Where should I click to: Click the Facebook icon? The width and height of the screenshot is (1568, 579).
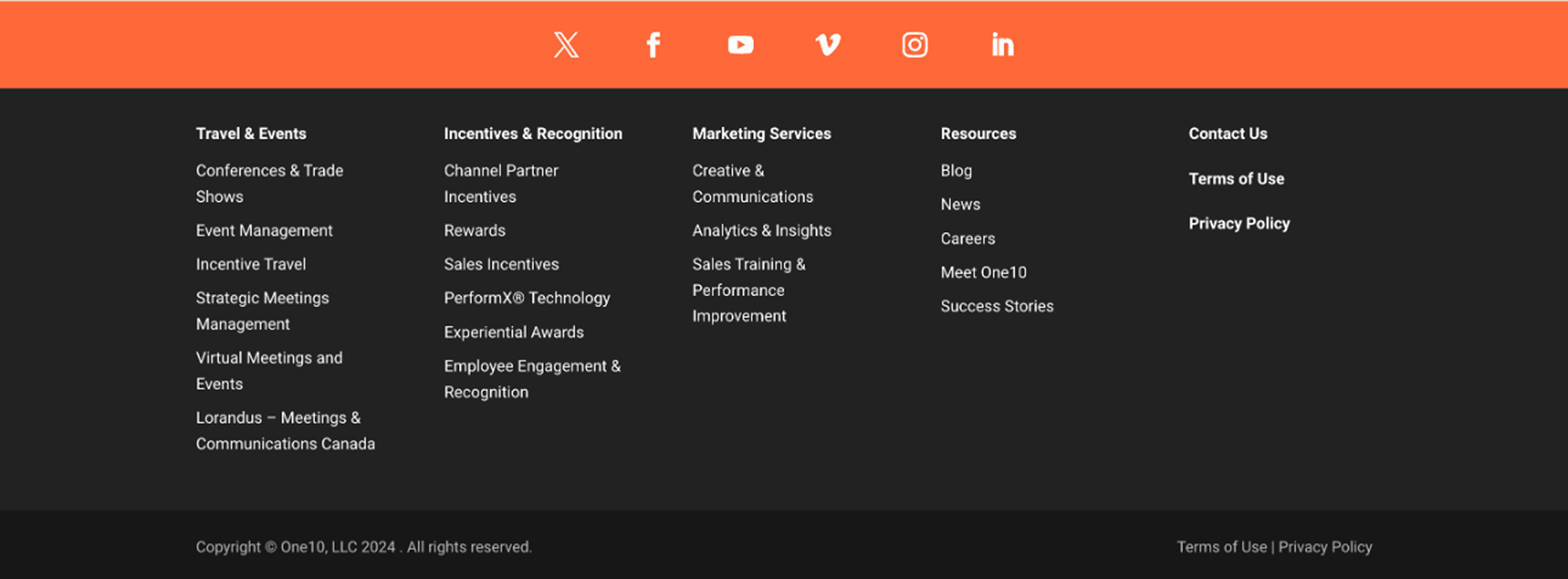[653, 45]
